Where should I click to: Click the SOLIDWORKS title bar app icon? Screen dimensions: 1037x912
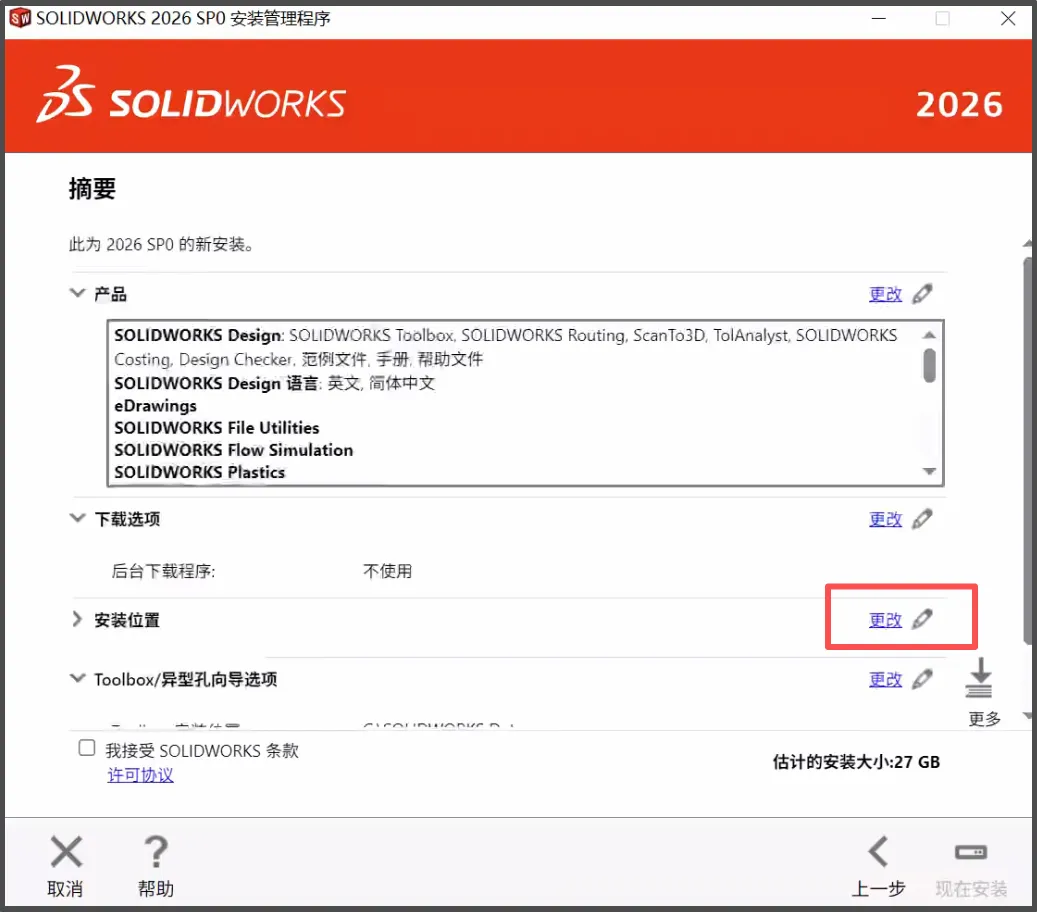(20, 18)
